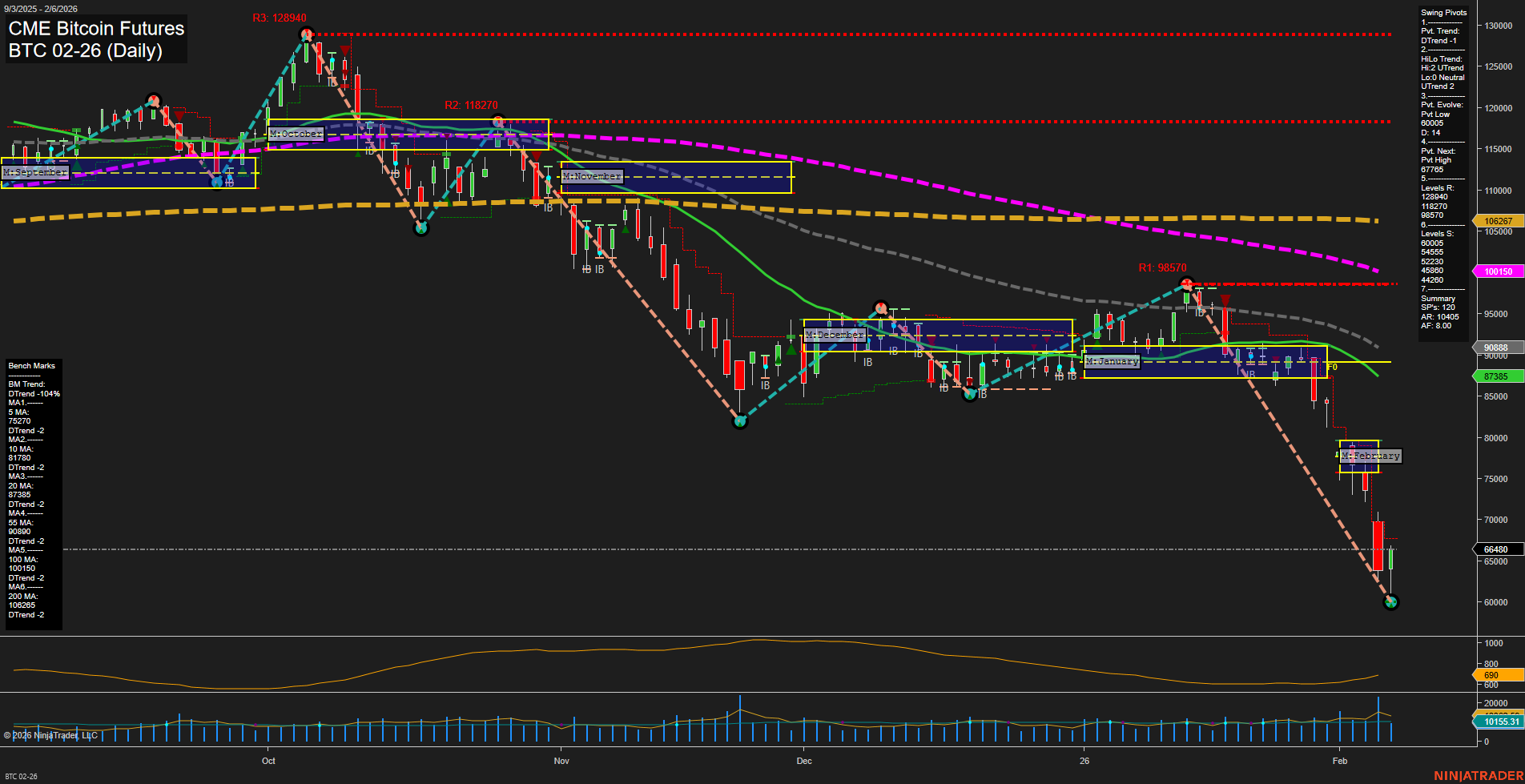Click the globe marker at the final February swing low

tap(1391, 603)
